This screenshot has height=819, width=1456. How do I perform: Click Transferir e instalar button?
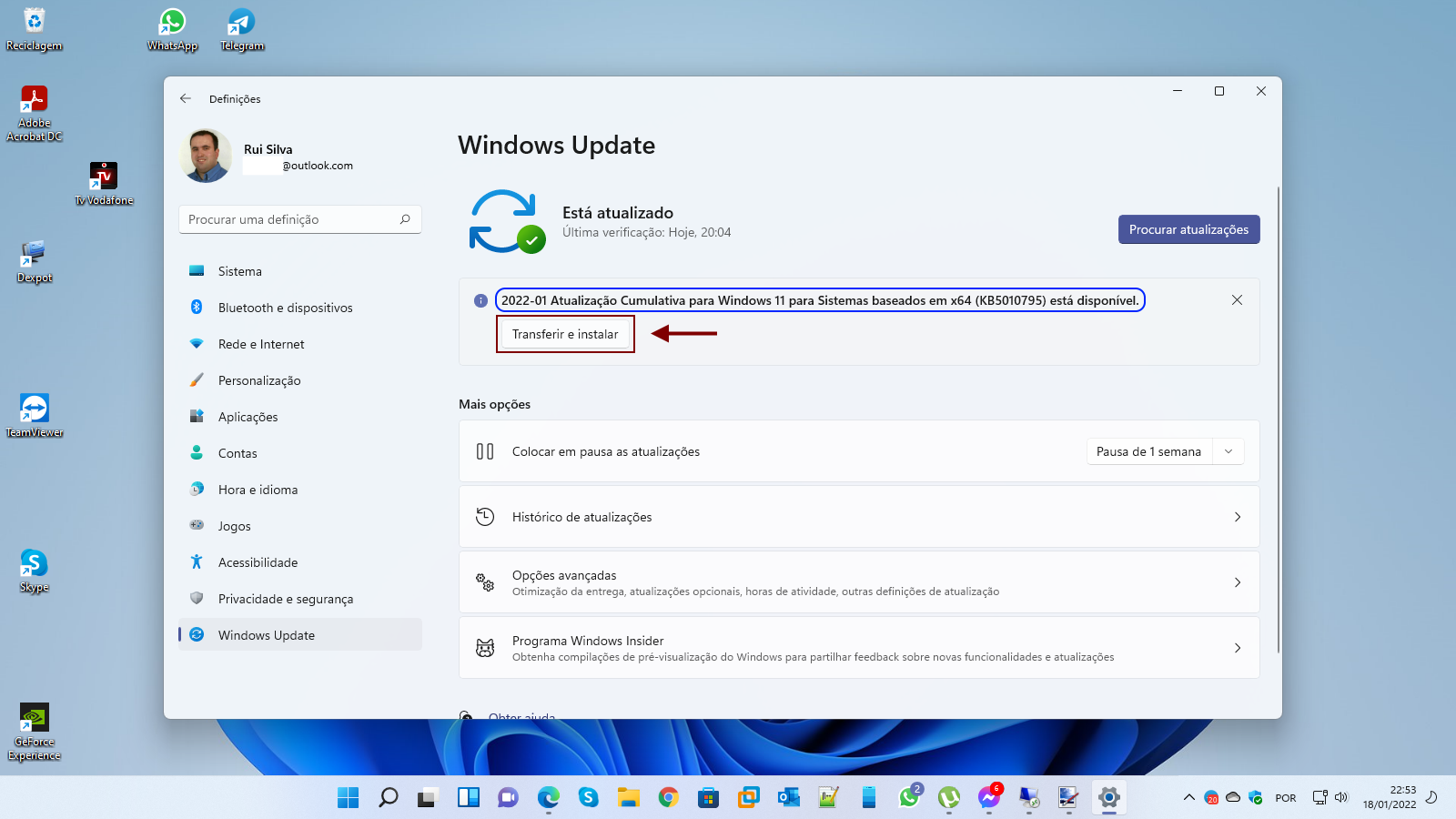(565, 334)
